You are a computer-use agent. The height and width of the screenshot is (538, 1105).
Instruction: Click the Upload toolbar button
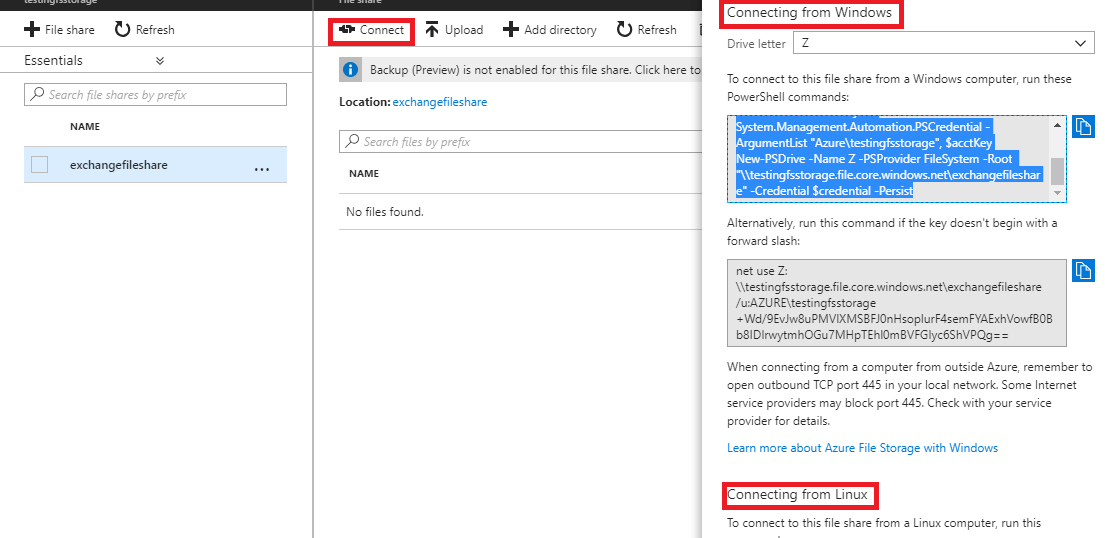tap(454, 30)
